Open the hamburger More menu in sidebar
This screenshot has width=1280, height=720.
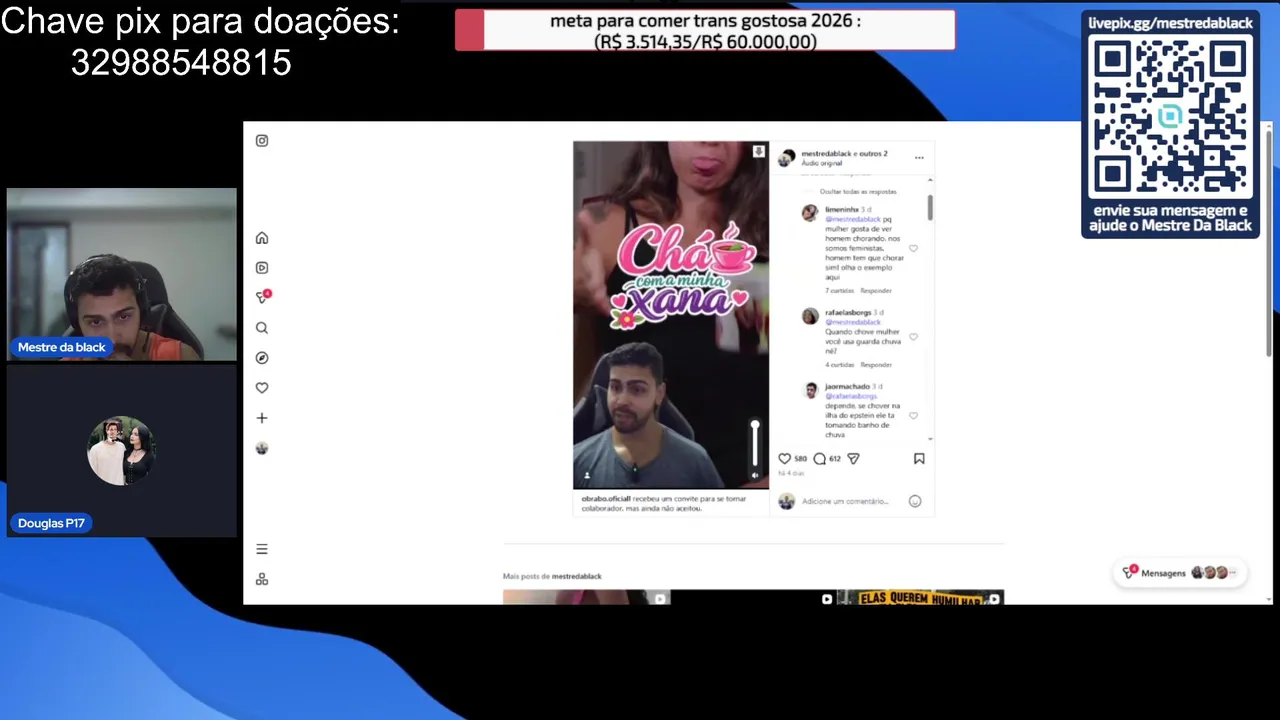click(262, 549)
